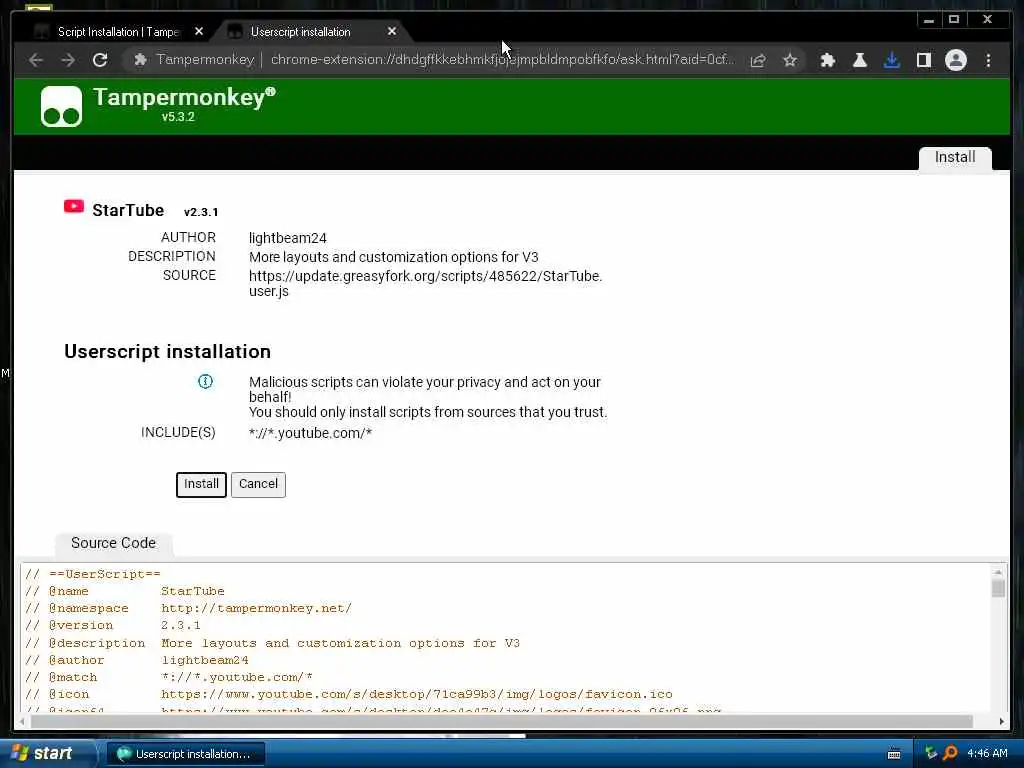Click the StarTube script title

(128, 210)
